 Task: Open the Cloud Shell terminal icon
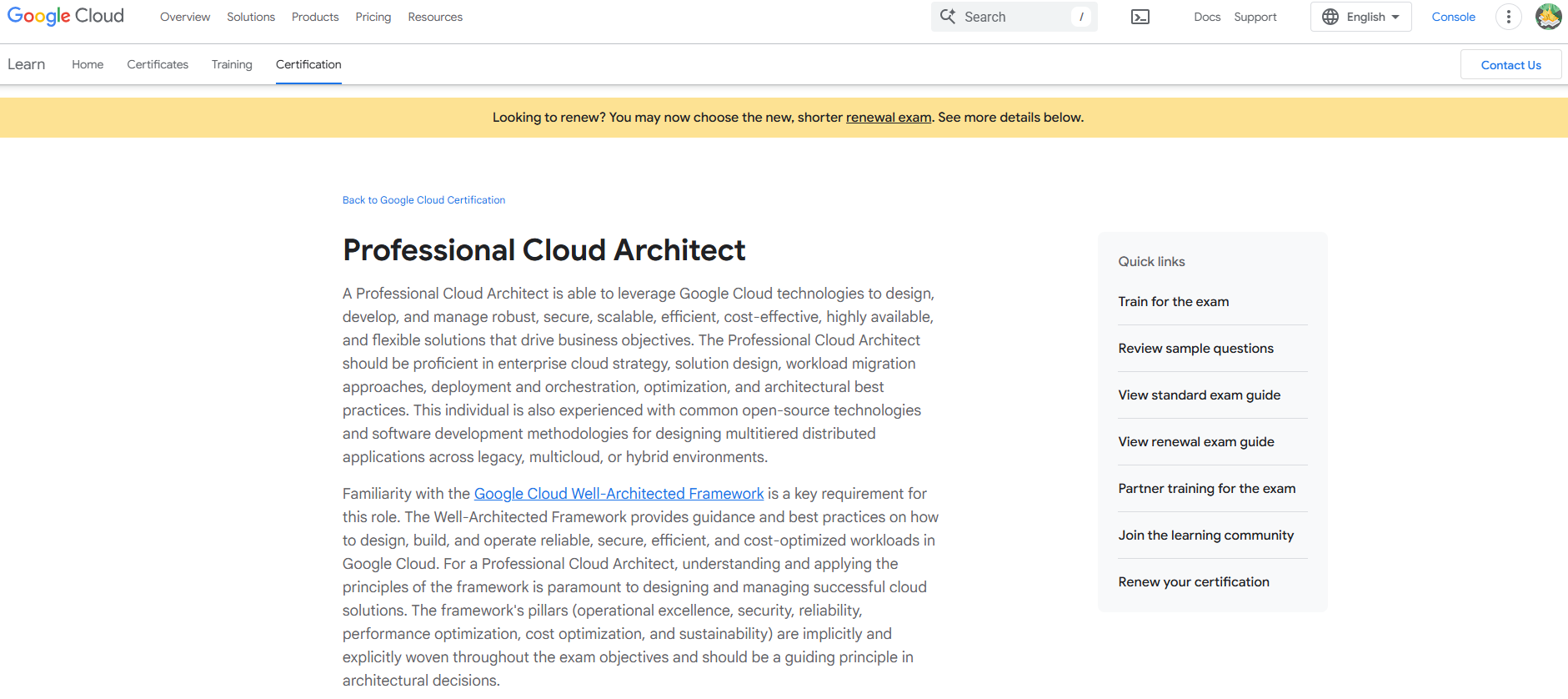(1140, 17)
